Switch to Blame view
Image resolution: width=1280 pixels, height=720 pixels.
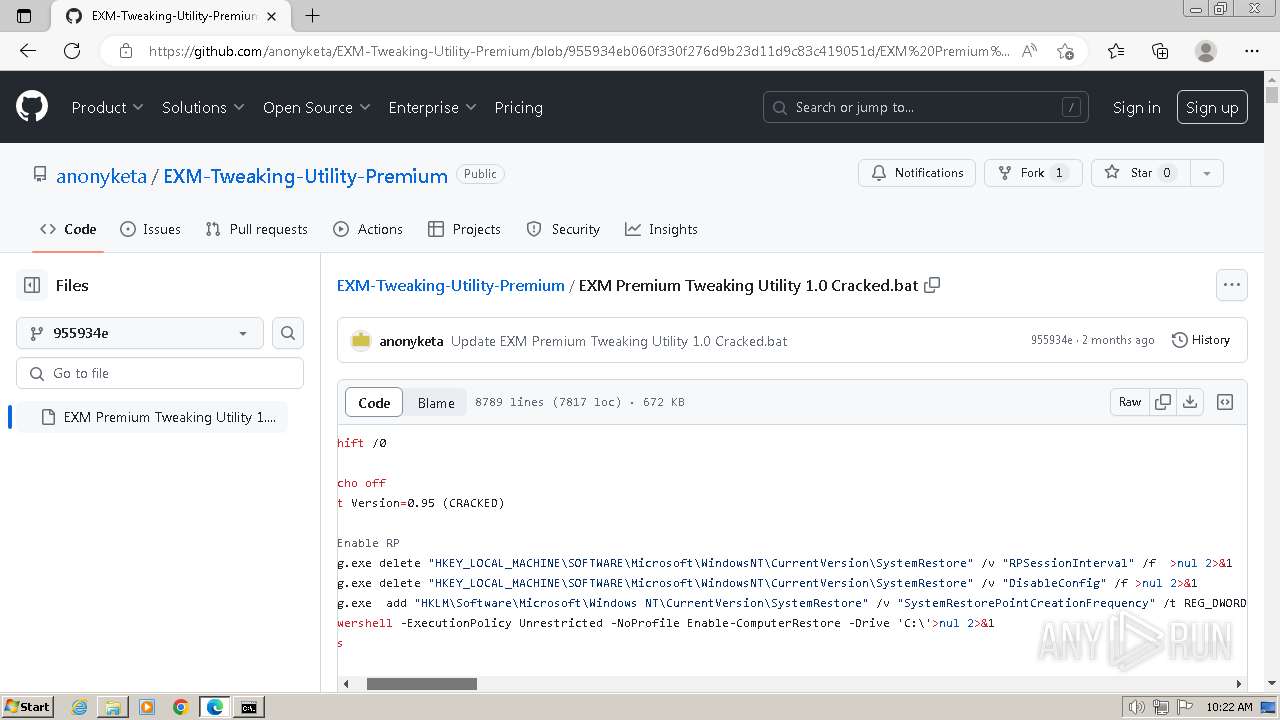436,402
